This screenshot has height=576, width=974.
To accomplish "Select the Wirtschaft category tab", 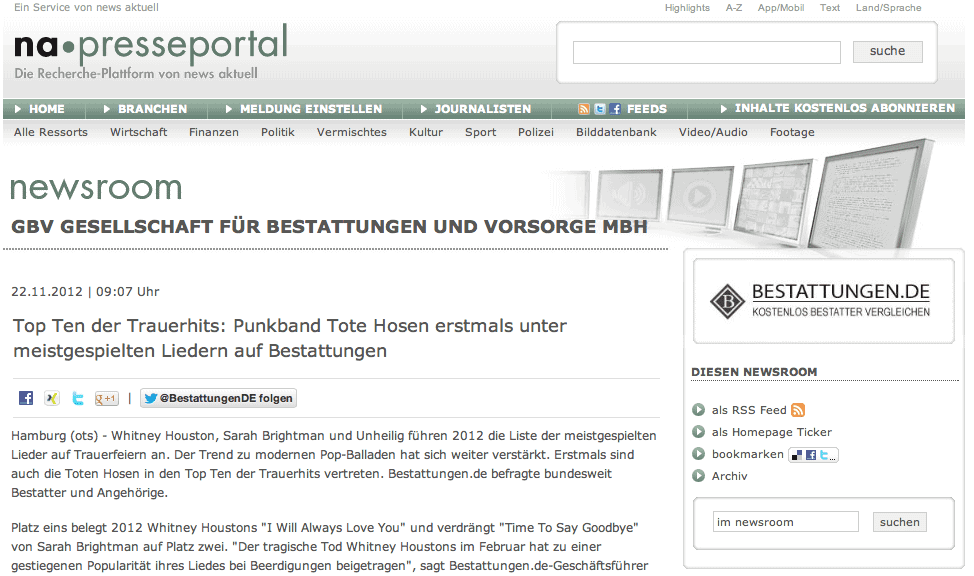I will (x=138, y=132).
